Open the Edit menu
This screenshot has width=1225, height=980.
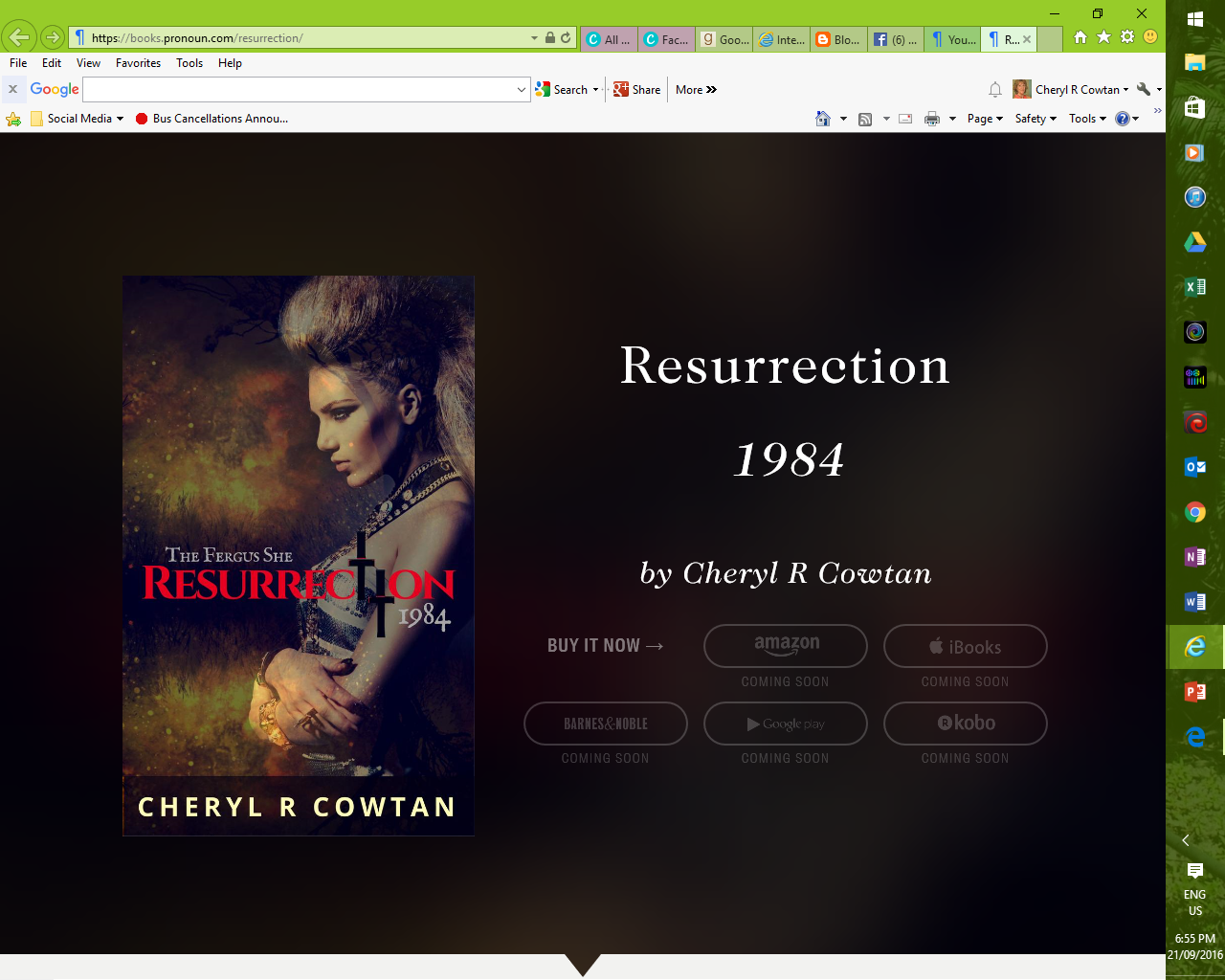click(52, 63)
